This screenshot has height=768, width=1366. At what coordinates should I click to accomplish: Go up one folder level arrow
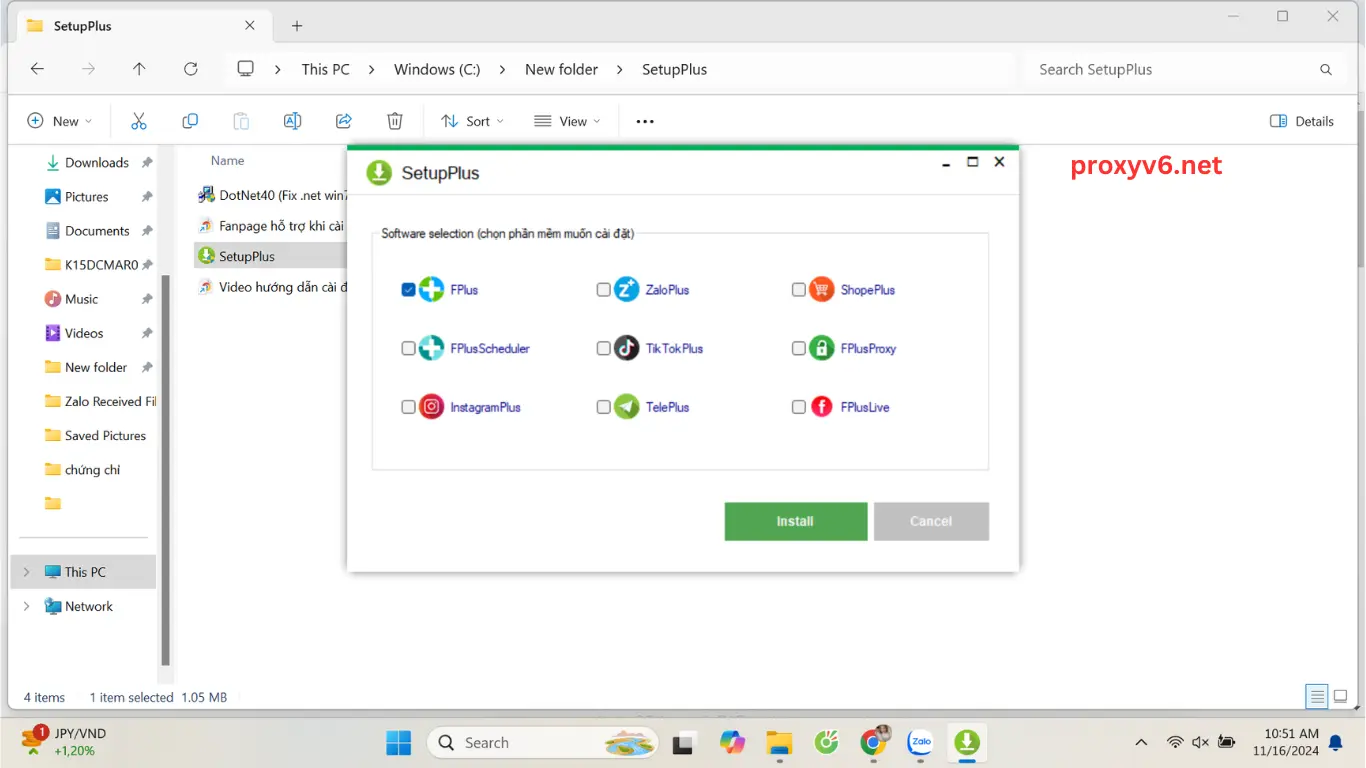(139, 69)
